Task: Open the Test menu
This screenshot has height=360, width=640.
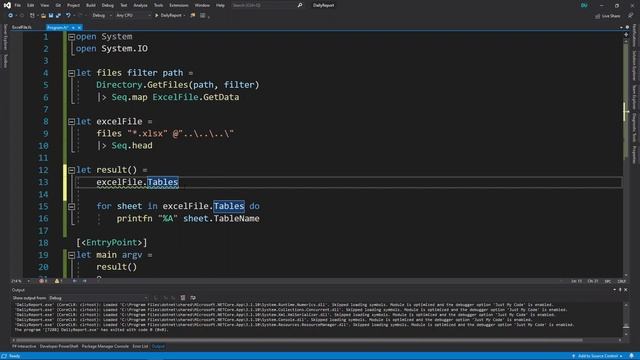Action: pos(124,5)
